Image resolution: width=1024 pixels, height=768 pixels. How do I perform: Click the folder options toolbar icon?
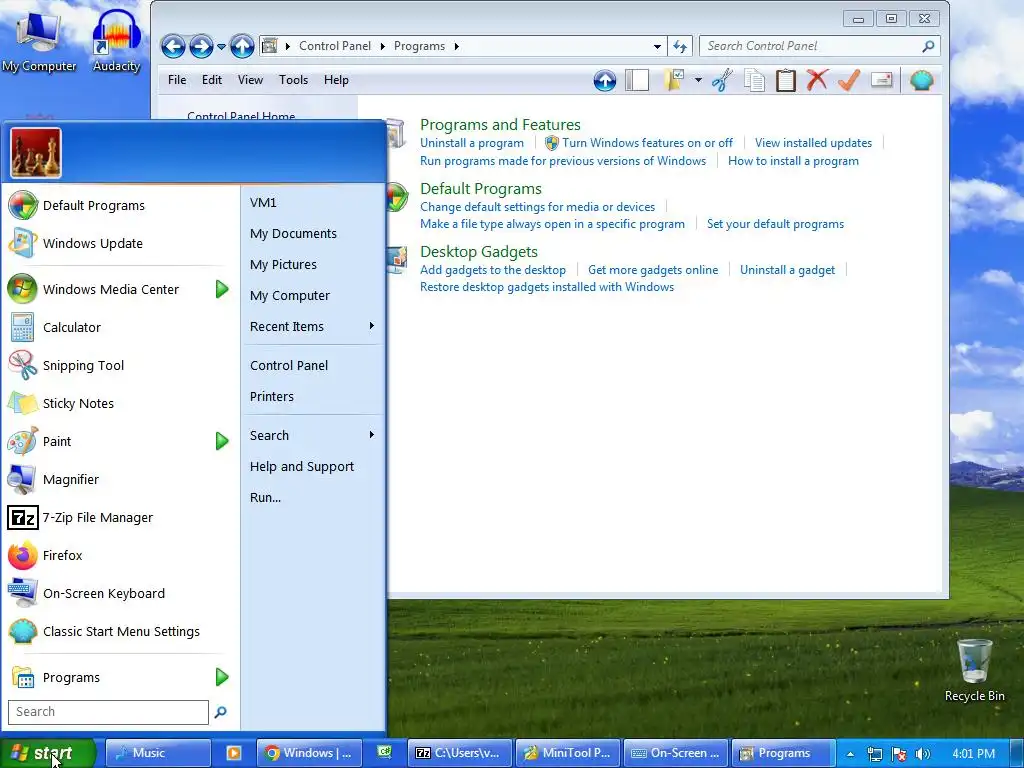coord(674,80)
